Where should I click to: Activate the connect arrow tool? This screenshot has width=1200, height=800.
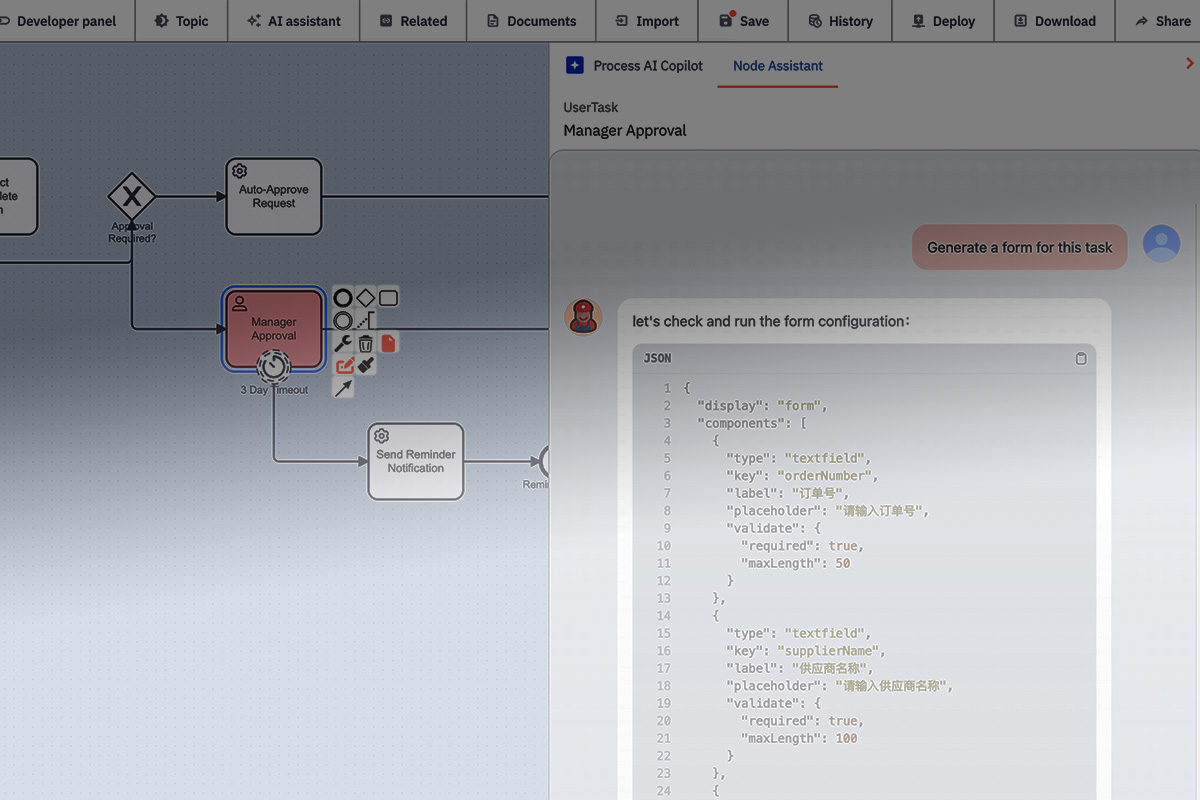coord(343,388)
